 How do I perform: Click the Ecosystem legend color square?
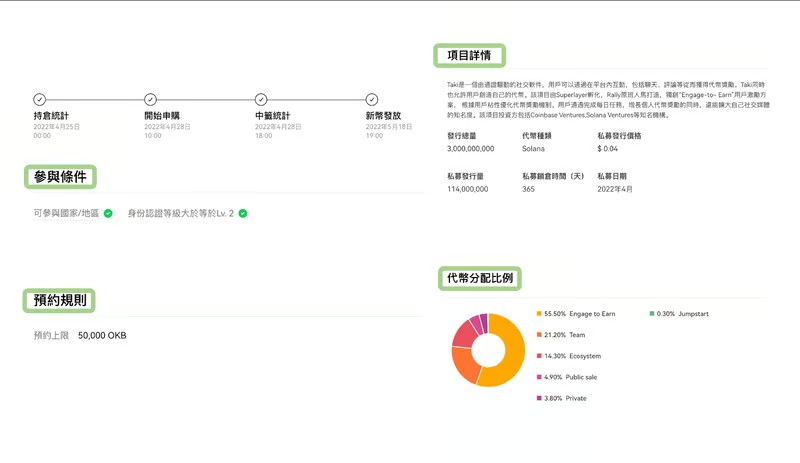pyautogui.click(x=539, y=356)
